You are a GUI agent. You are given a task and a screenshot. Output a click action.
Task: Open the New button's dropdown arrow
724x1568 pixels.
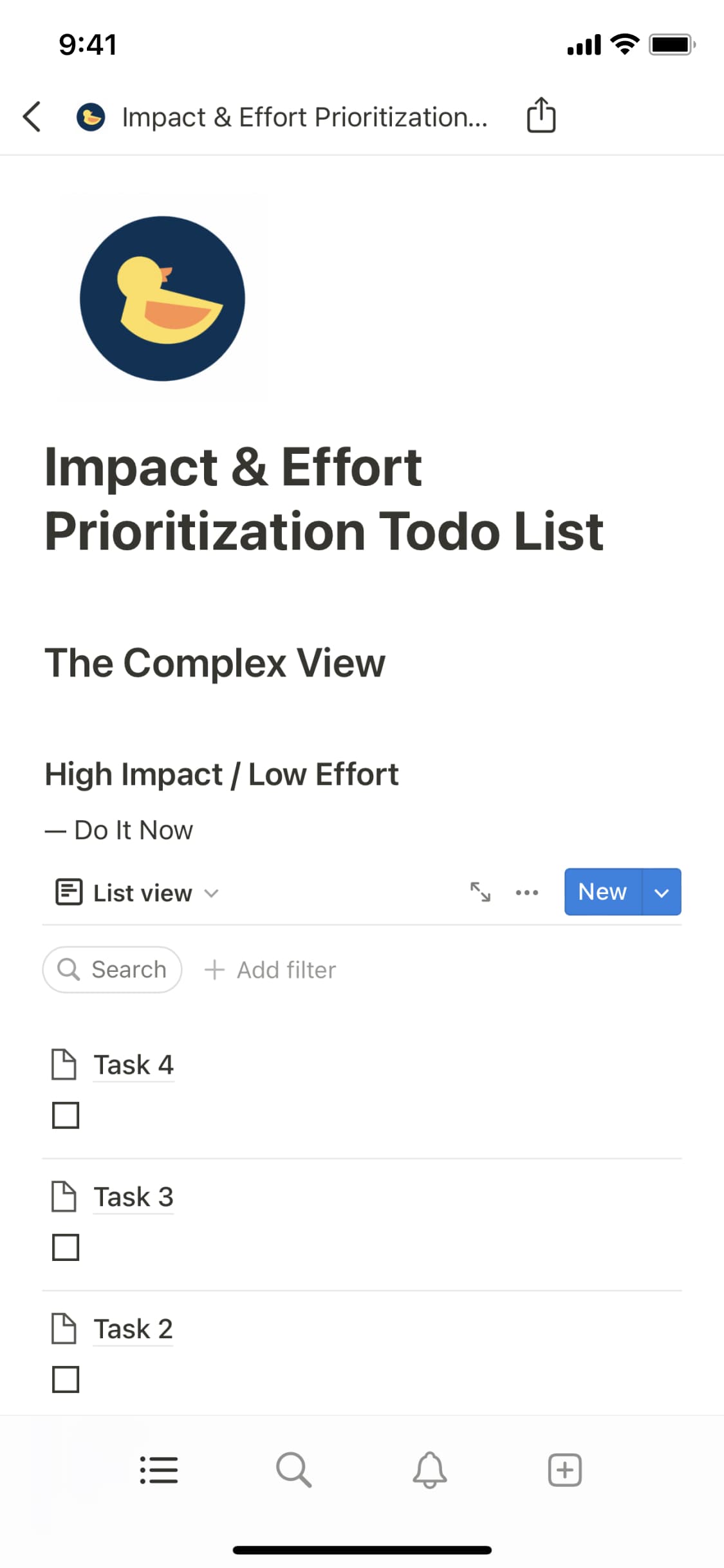click(662, 892)
